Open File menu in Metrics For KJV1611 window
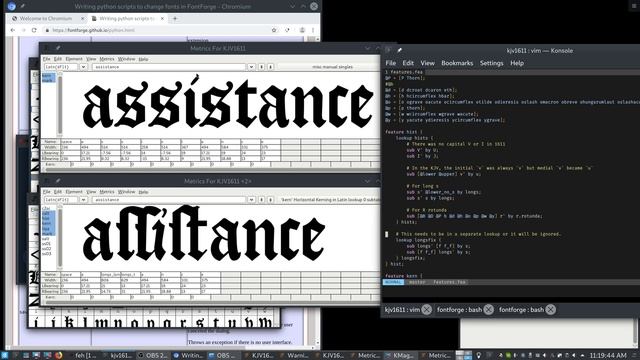The width and height of the screenshot is (640, 360). click(47, 59)
